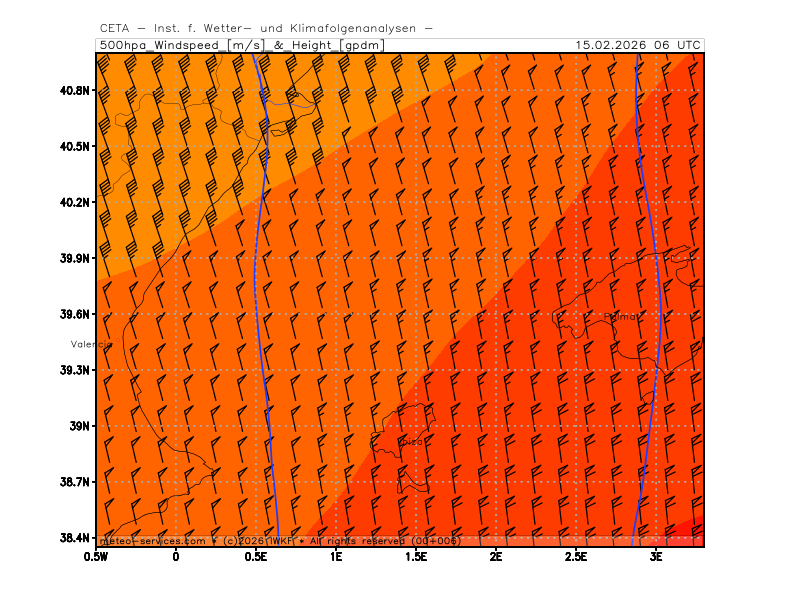Click the 40.8N latitude axis label
This screenshot has width=800, height=600.
75,90
